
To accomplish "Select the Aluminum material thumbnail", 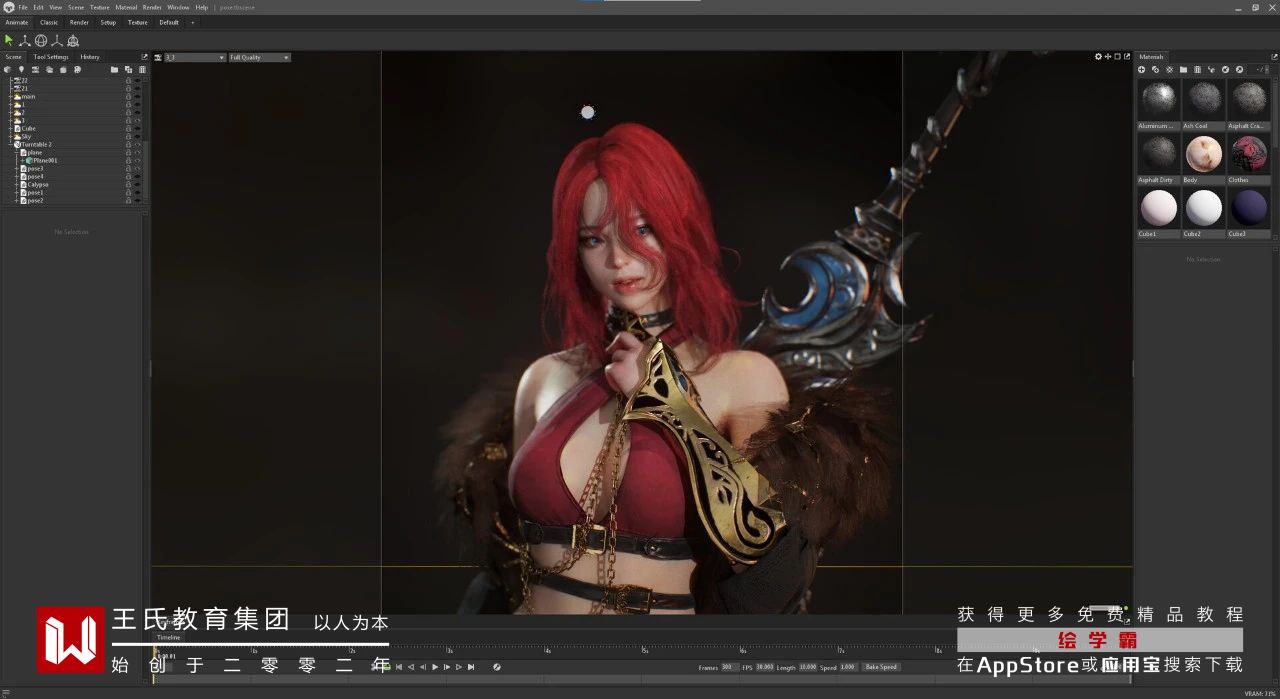I will (x=1158, y=100).
